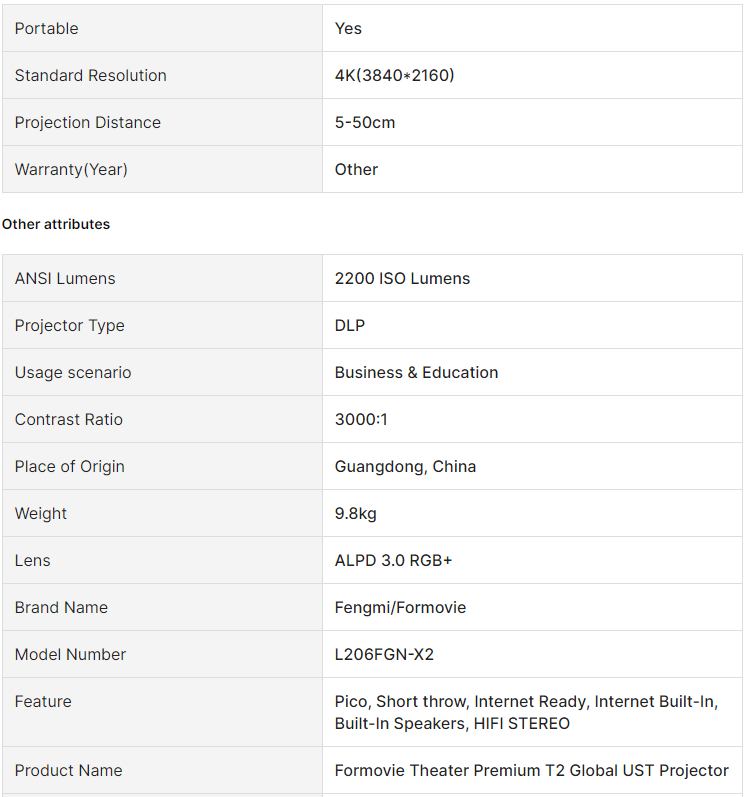The height and width of the screenshot is (797, 752).
Task: Click the Warranty(Year) label
Action: coord(71,169)
